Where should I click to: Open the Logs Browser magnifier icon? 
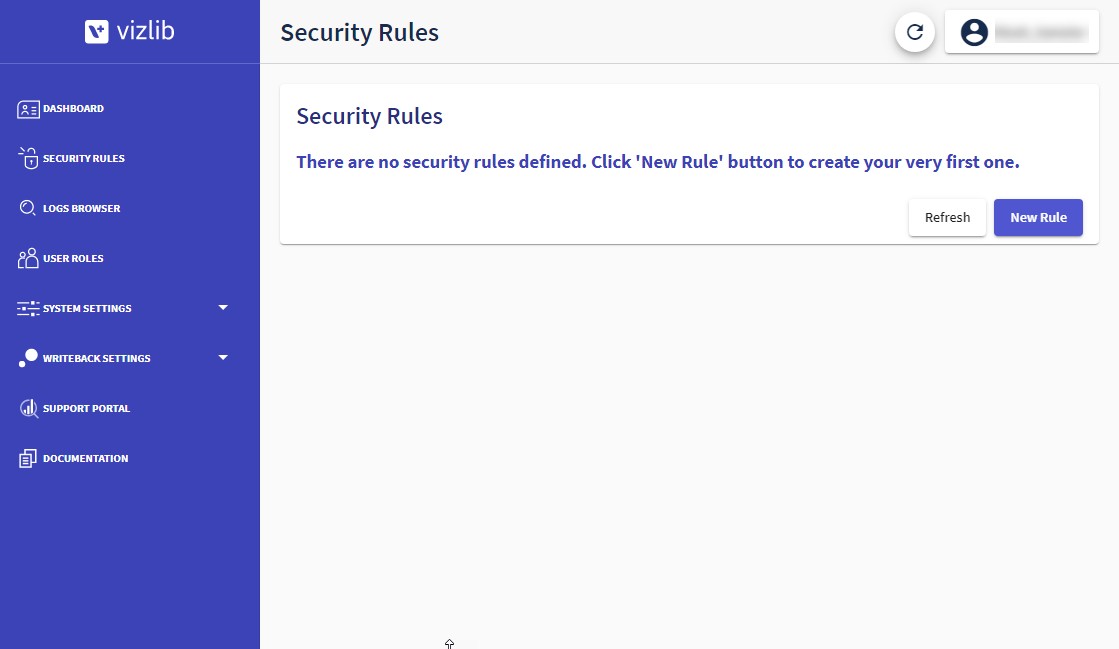[27, 208]
